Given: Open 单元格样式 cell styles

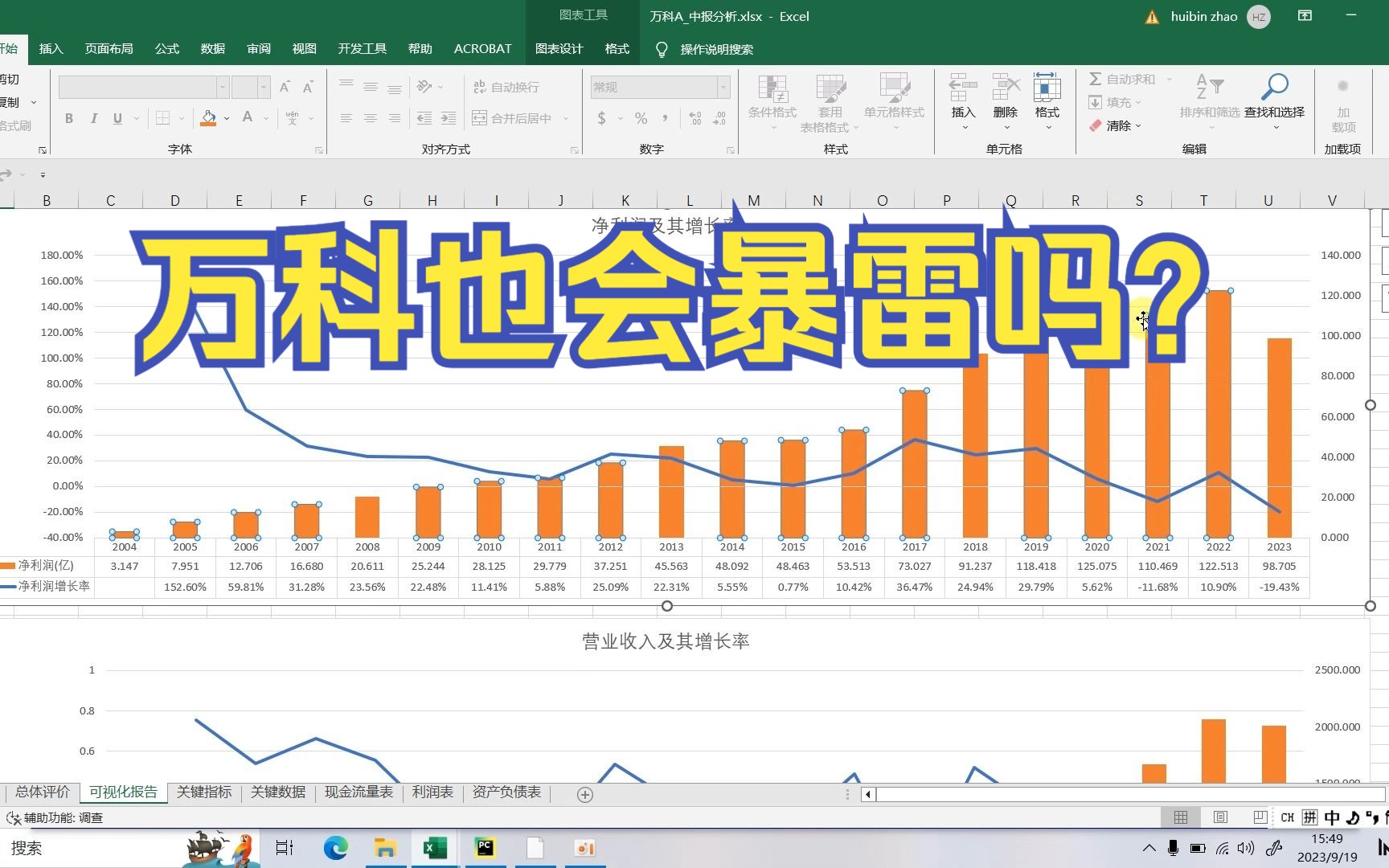Looking at the screenshot, I should 894,103.
